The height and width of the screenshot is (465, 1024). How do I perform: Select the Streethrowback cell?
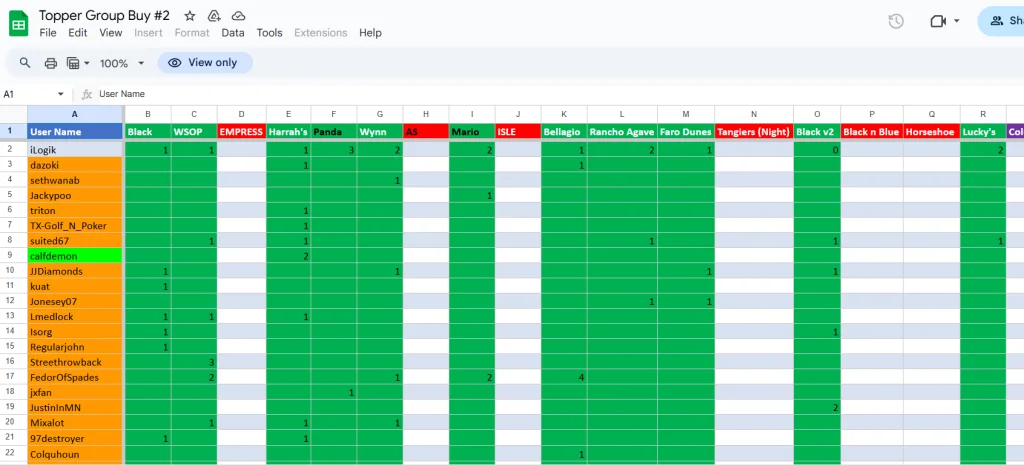[x=74, y=362]
